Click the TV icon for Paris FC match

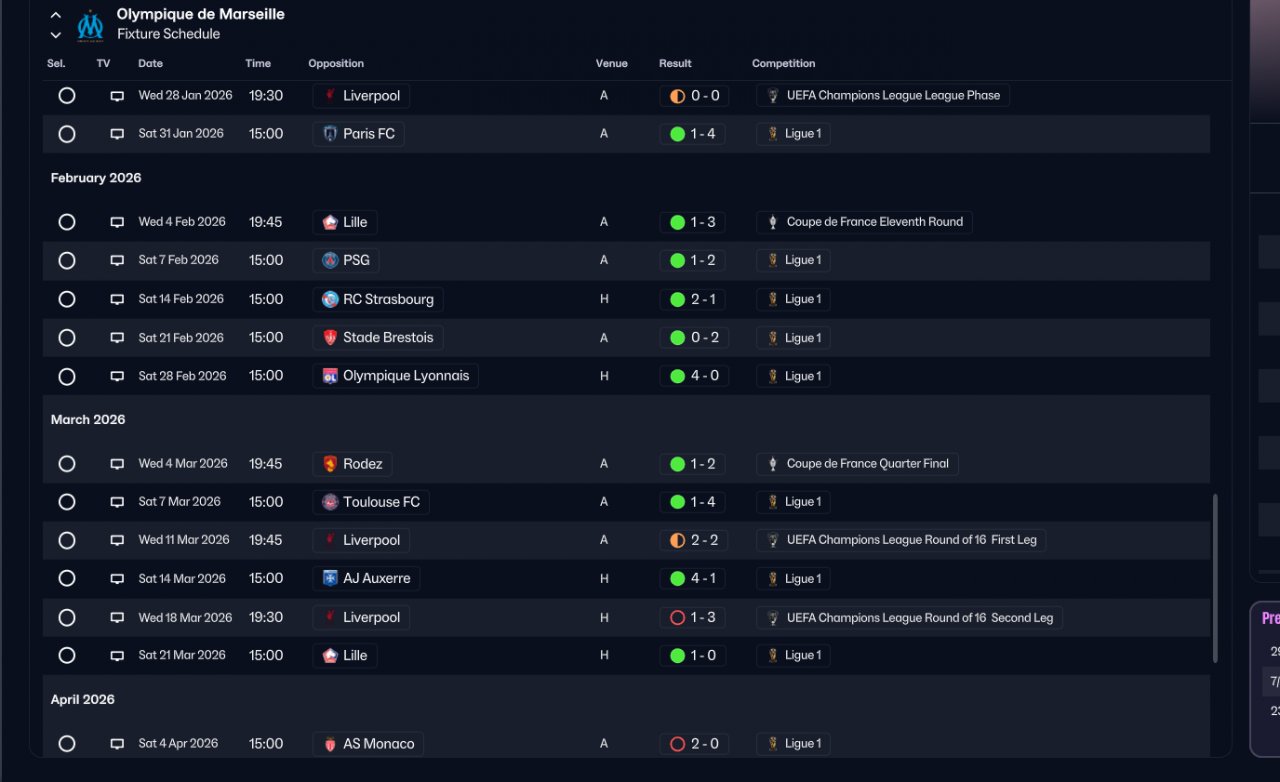[117, 134]
